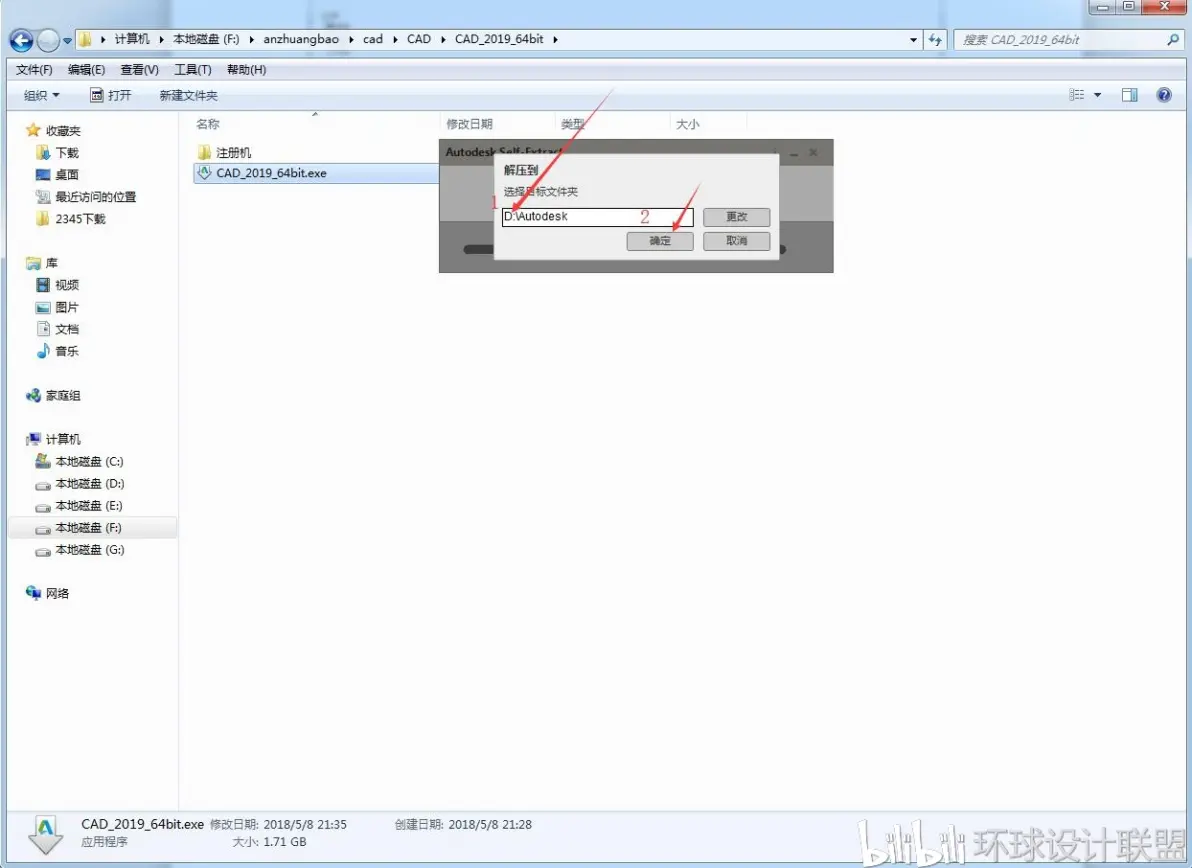Image resolution: width=1192 pixels, height=868 pixels.
Task: Open the recent pages dropdown beside forward arrow
Action: [67, 40]
